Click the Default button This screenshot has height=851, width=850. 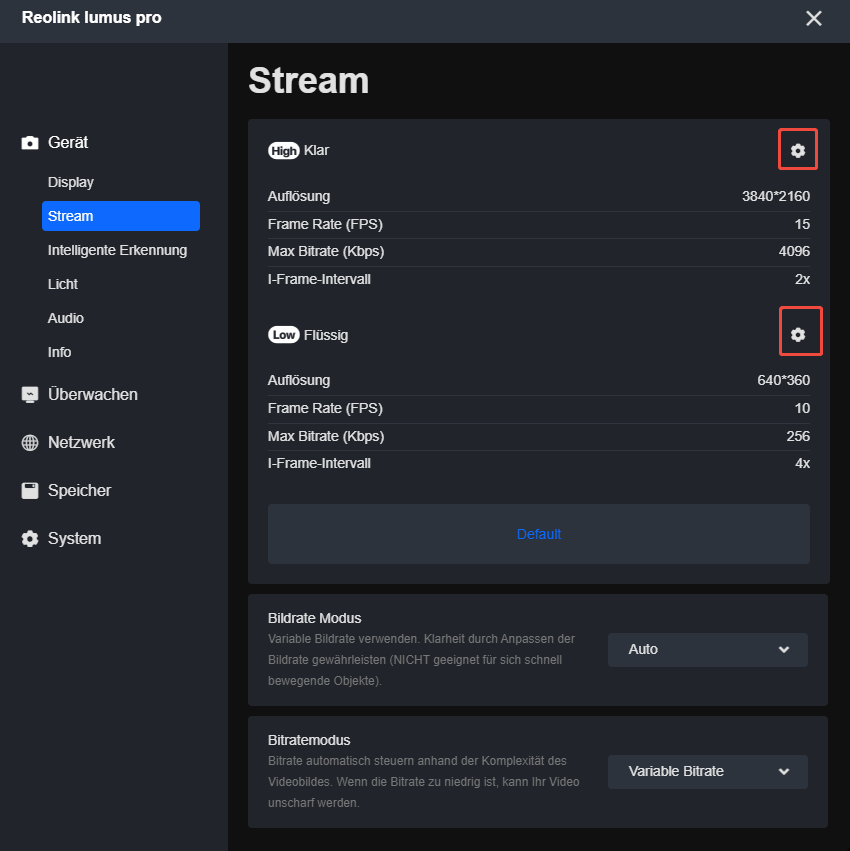click(538, 534)
